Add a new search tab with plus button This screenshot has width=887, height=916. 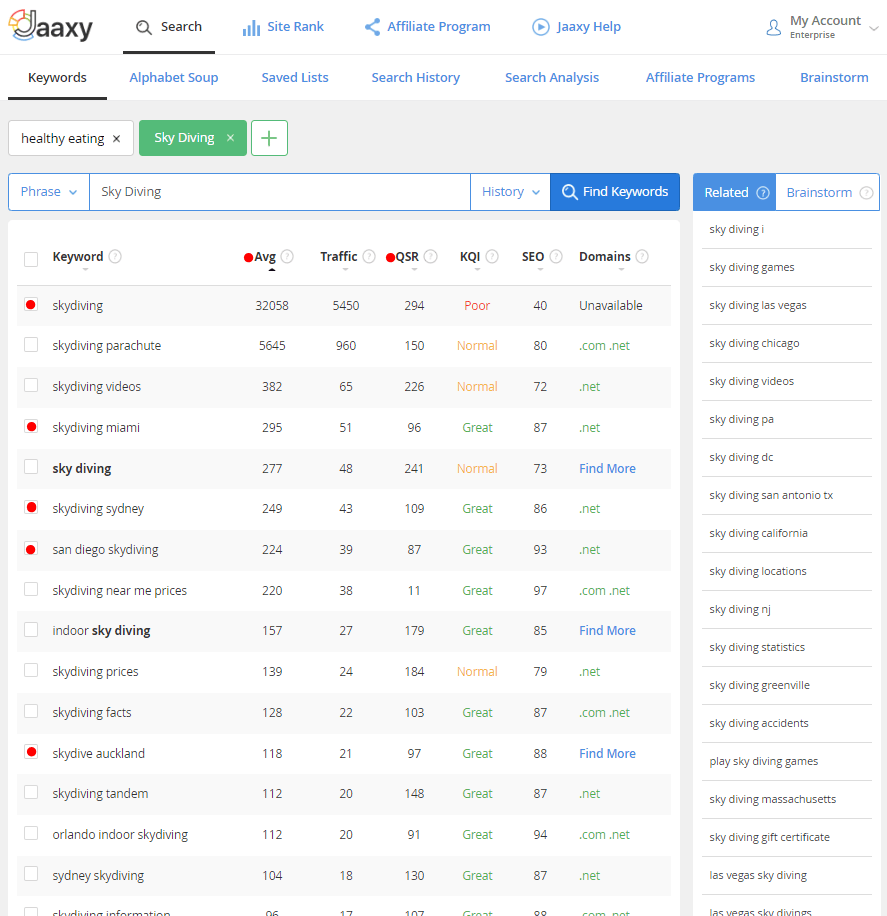point(269,138)
